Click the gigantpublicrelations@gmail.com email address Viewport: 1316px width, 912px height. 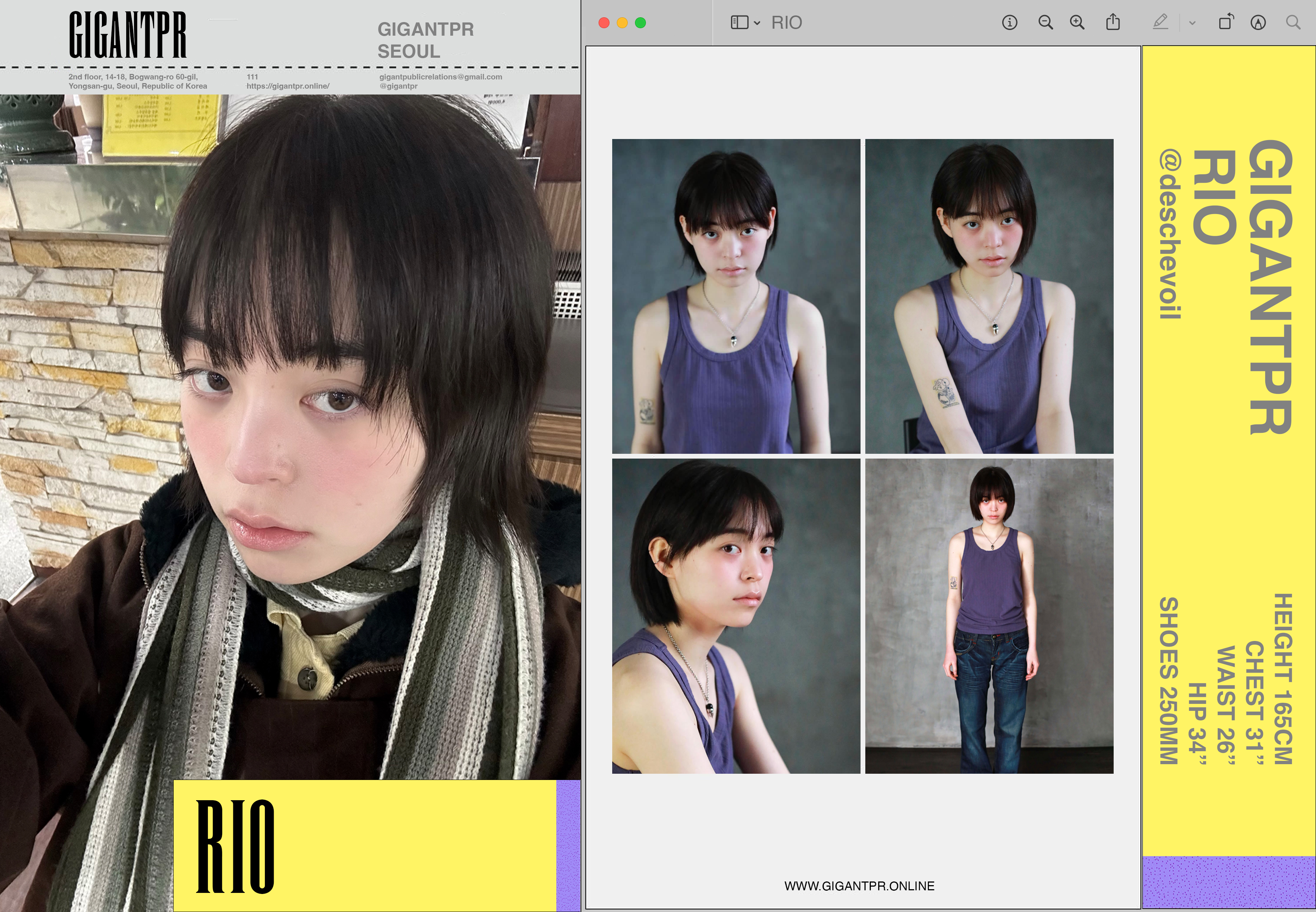[x=440, y=76]
